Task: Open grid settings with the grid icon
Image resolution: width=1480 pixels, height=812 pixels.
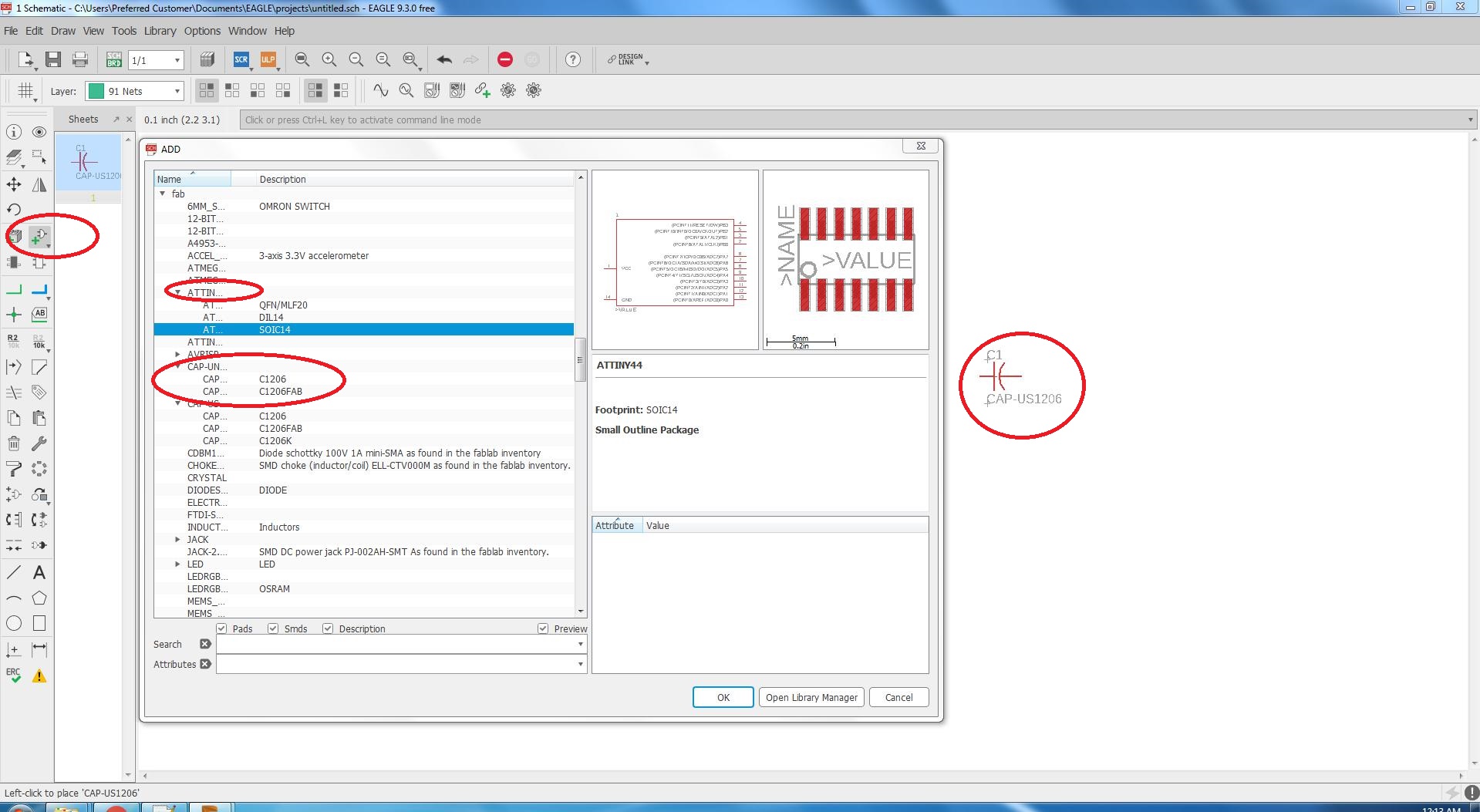Action: (x=25, y=91)
